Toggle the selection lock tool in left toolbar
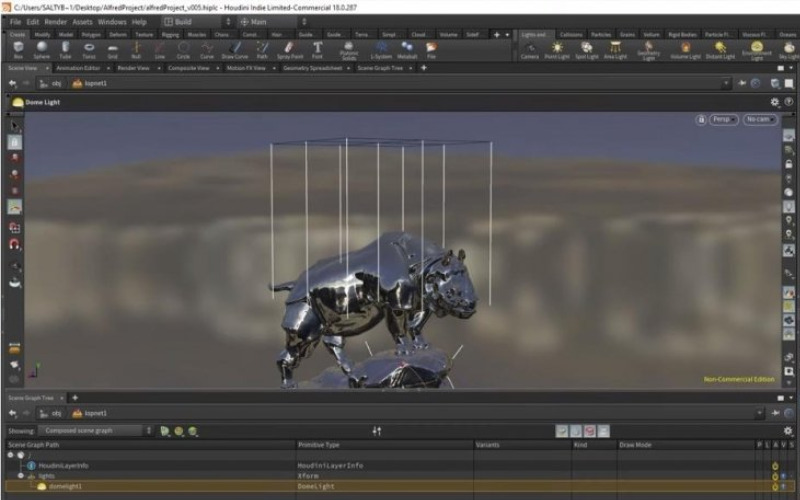The image size is (800, 500). pyautogui.click(x=14, y=142)
